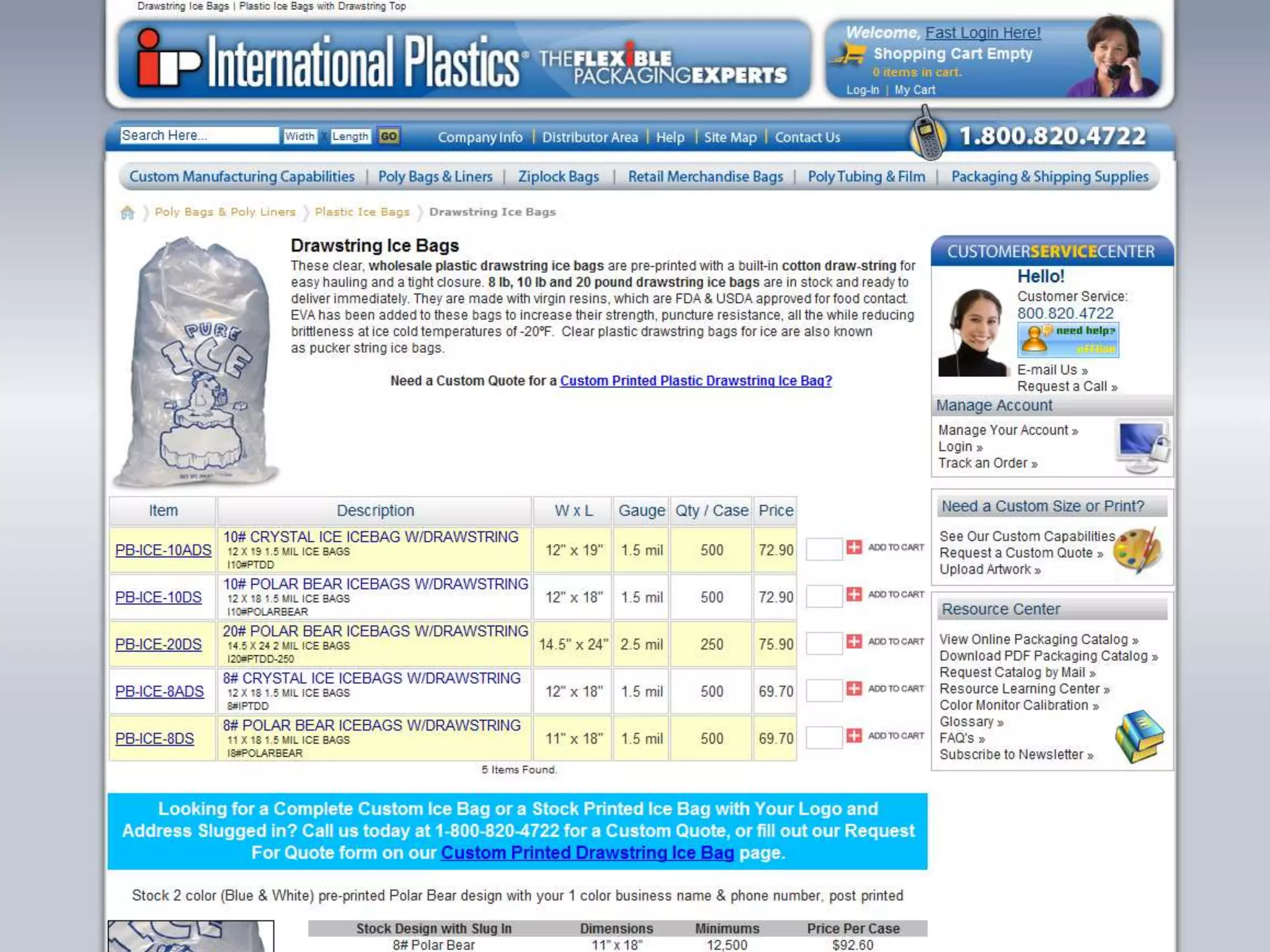Open Packaging & Shipping Supplies menu

tap(1049, 177)
